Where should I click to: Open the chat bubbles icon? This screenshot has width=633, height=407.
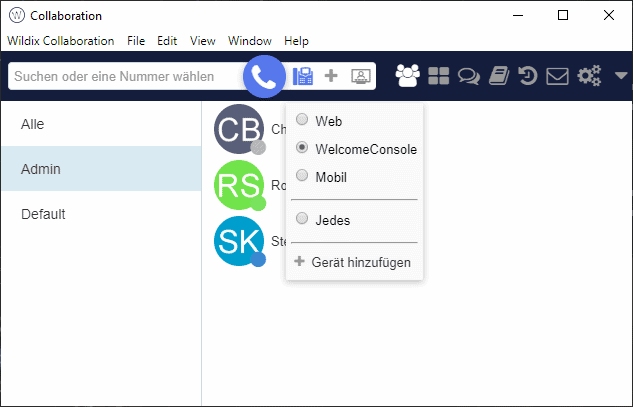pos(469,76)
